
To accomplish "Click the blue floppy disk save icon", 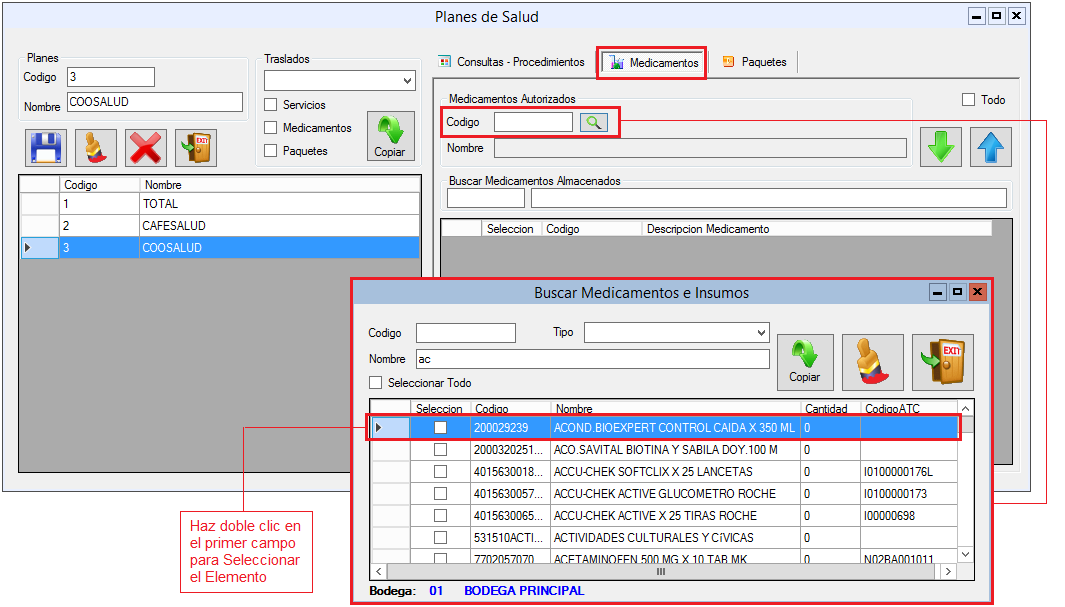I will [x=46, y=148].
